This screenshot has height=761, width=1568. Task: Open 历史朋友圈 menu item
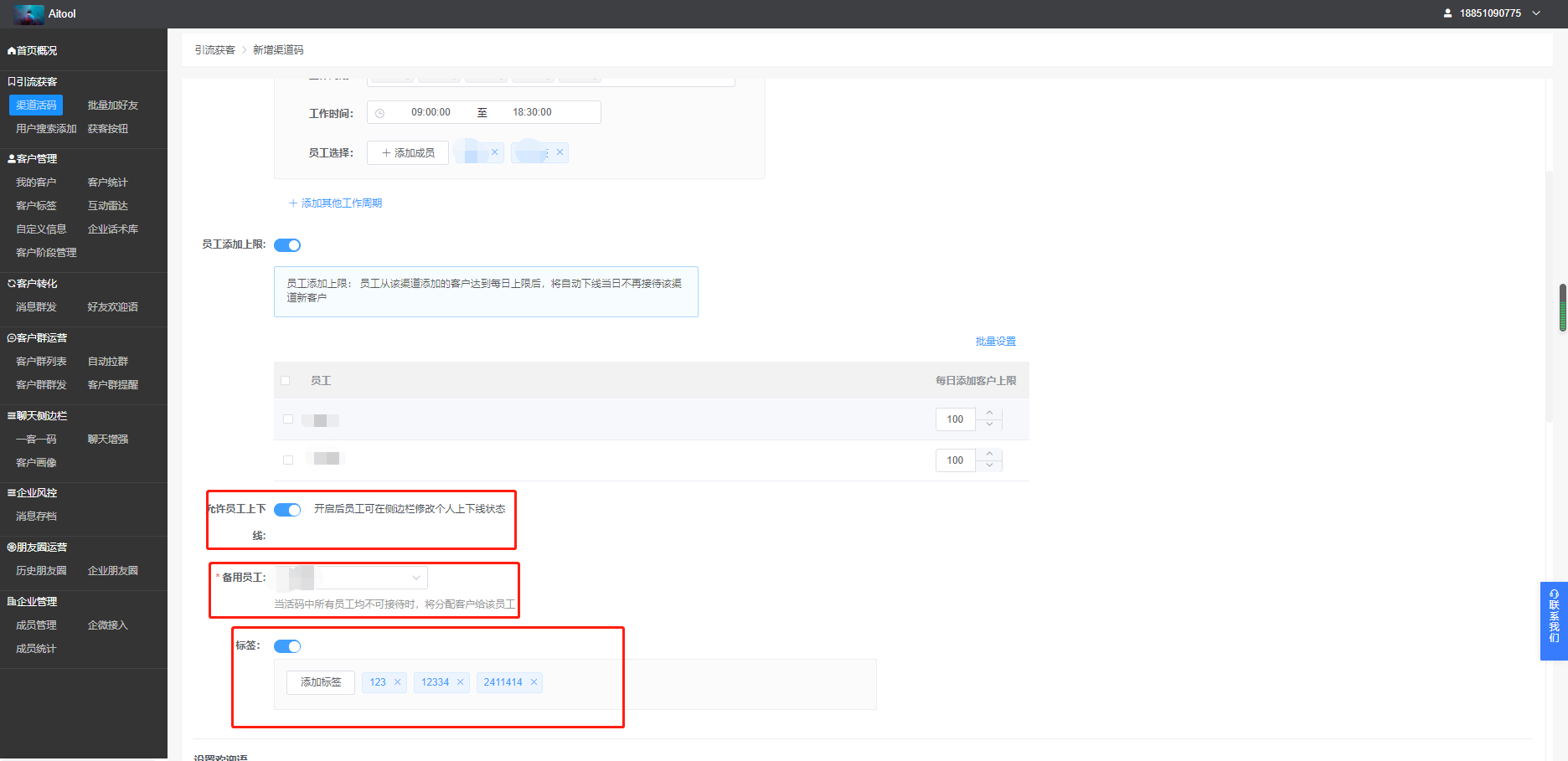click(x=41, y=571)
